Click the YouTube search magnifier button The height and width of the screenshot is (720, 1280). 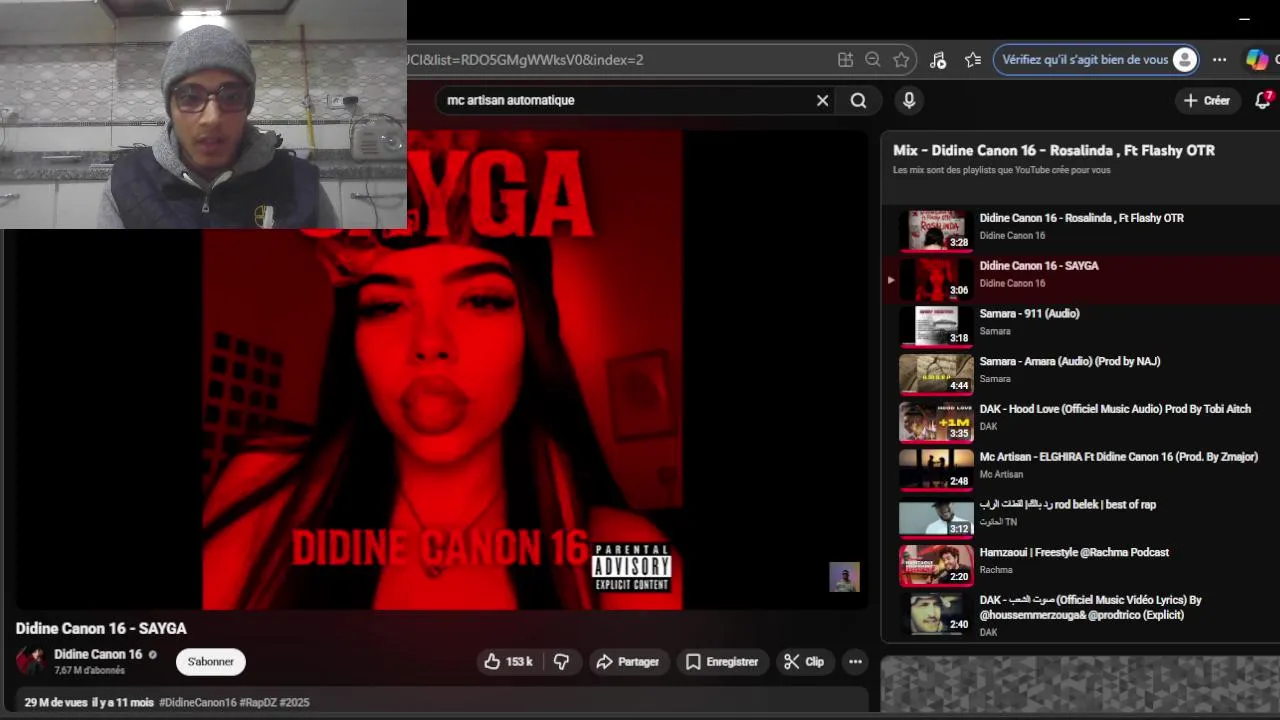[x=858, y=100]
